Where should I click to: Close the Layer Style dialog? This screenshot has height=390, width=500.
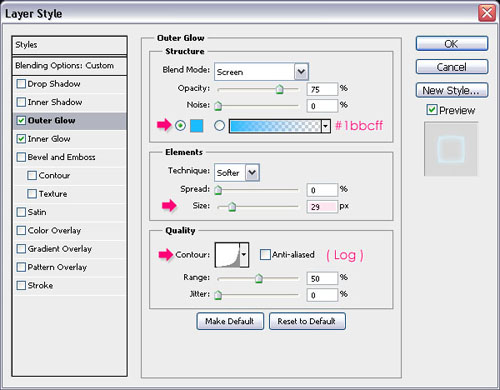click(487, 13)
